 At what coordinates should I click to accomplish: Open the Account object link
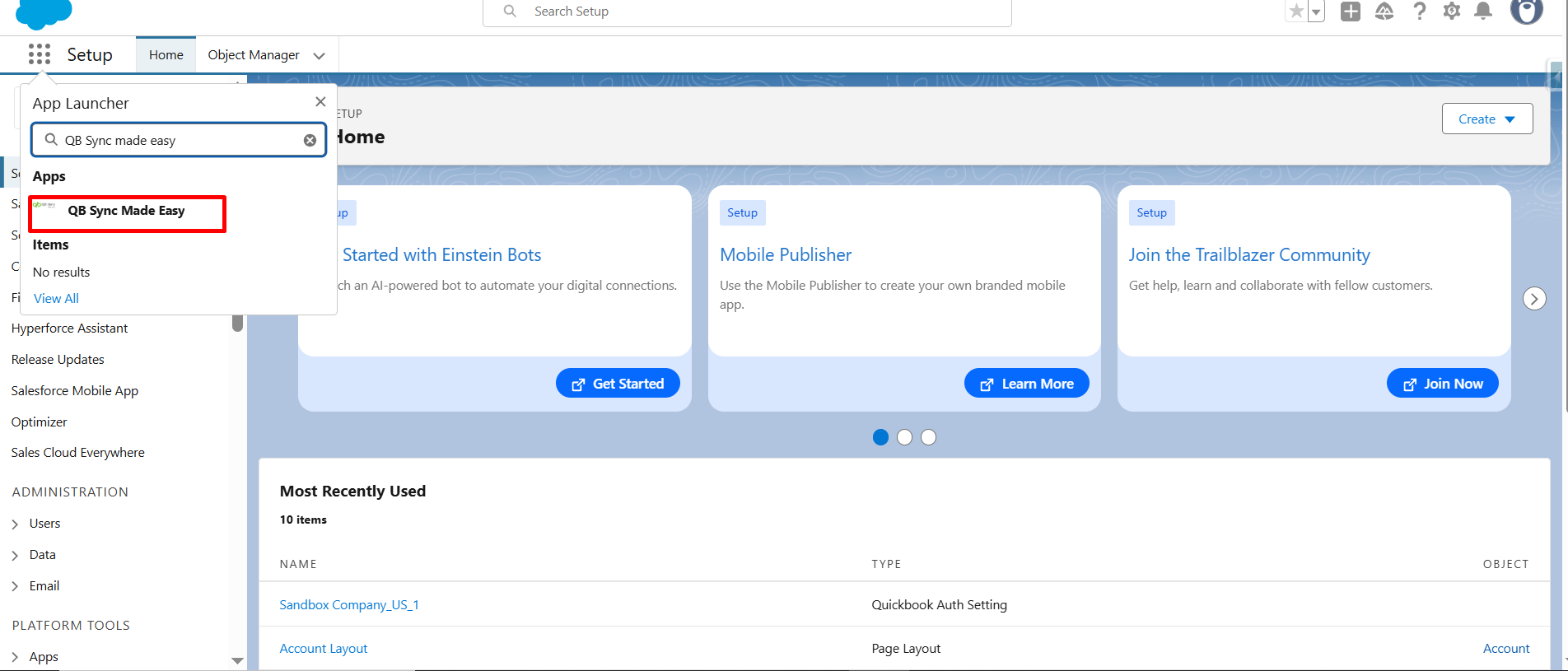[x=1506, y=648]
